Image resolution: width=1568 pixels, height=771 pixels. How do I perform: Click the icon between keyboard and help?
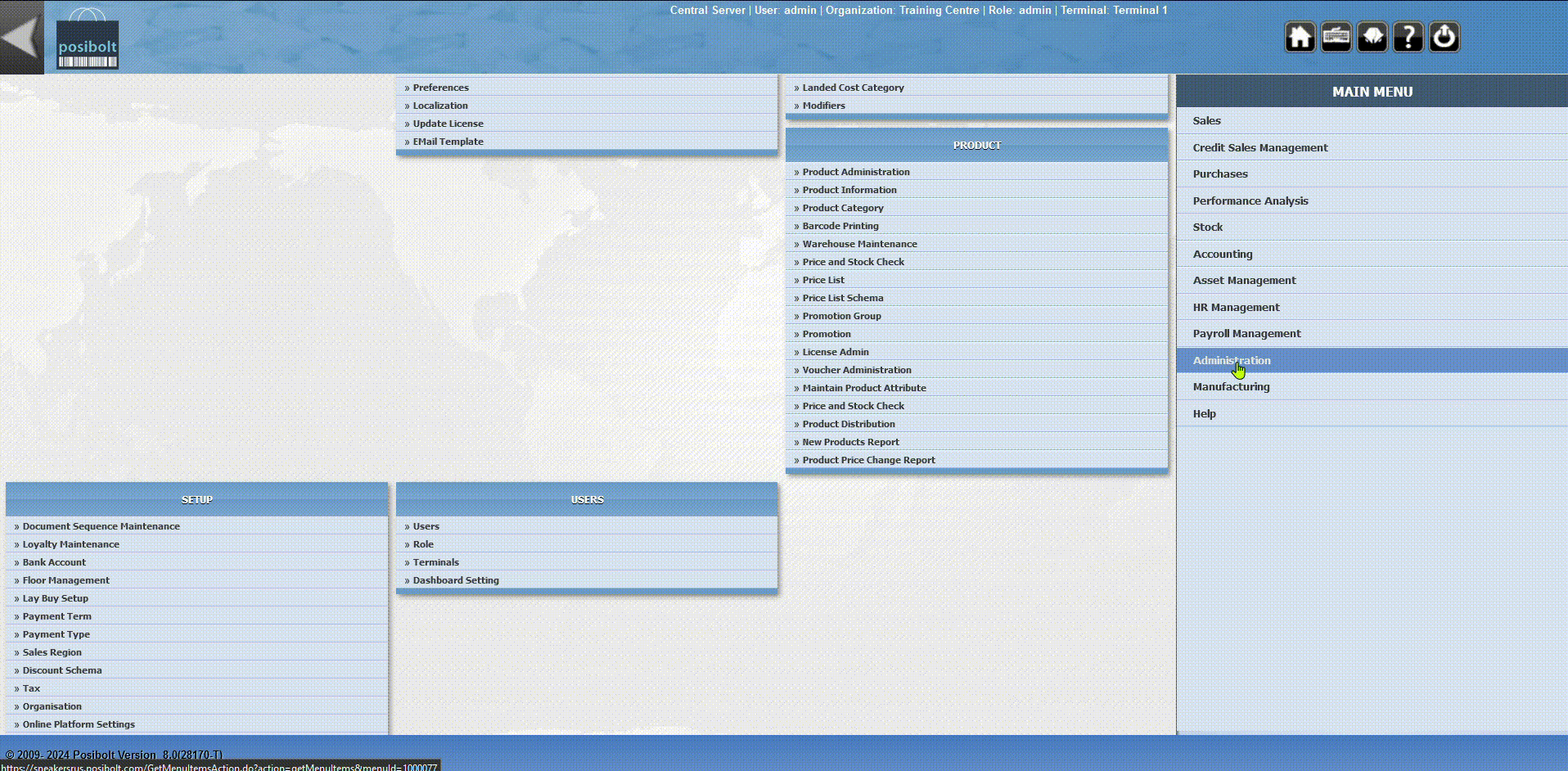(1372, 37)
